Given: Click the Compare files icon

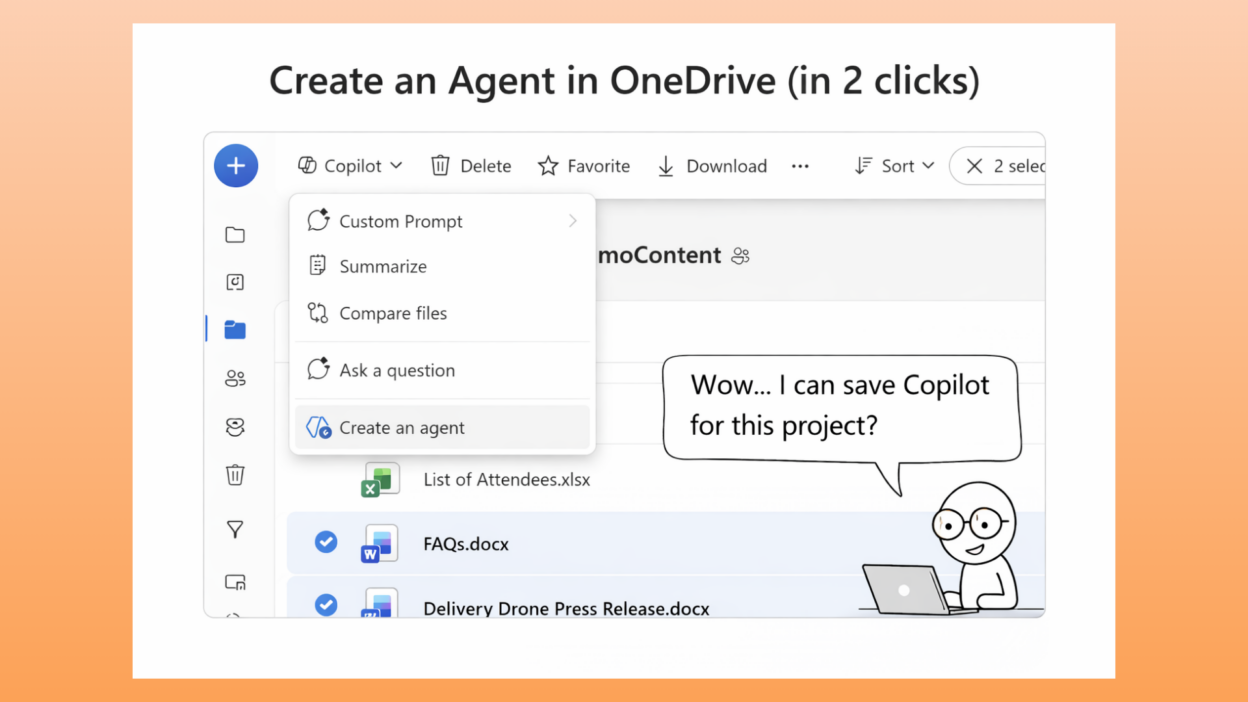Looking at the screenshot, I should [x=318, y=313].
